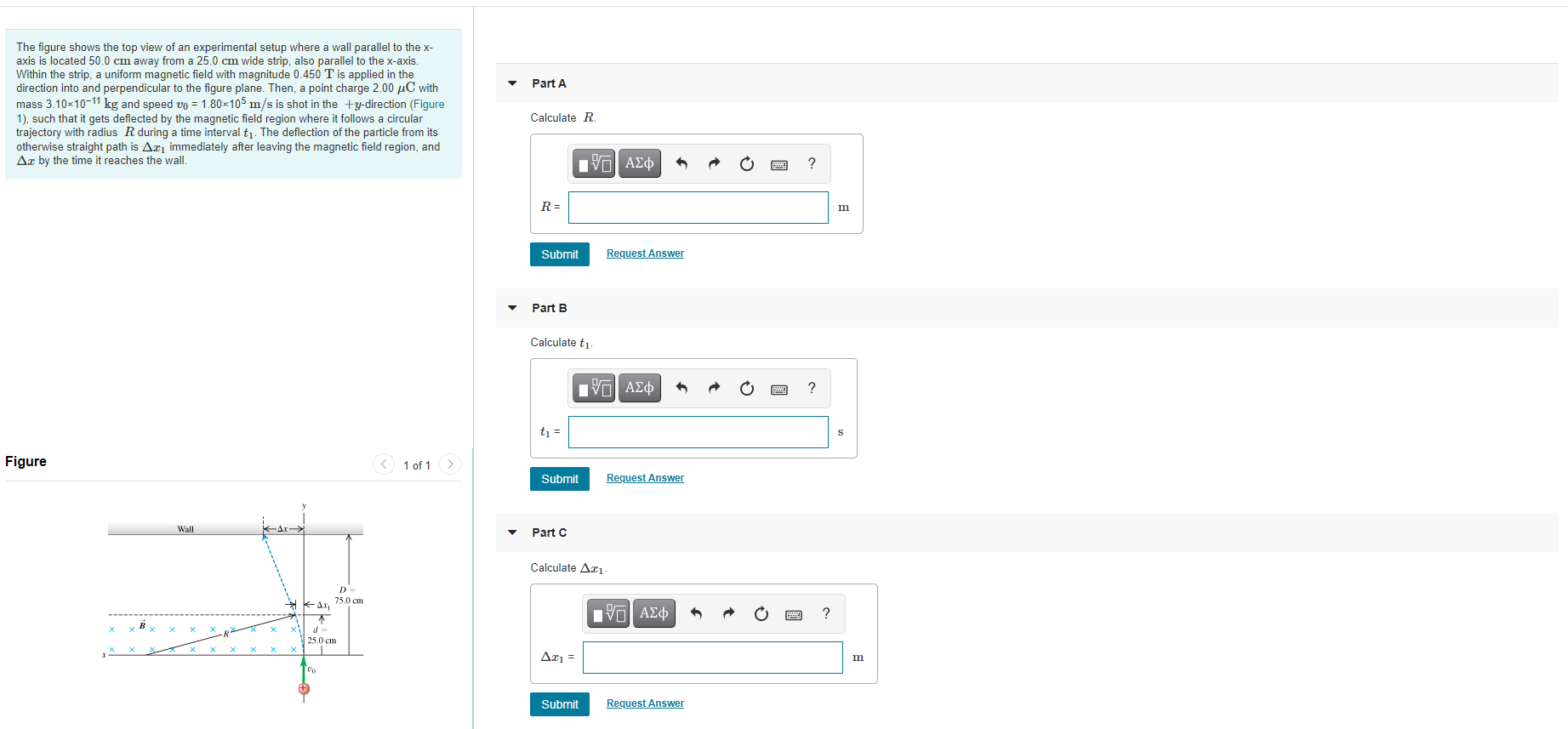Request Answer for Part A
The image size is (1568, 729).
(x=645, y=253)
